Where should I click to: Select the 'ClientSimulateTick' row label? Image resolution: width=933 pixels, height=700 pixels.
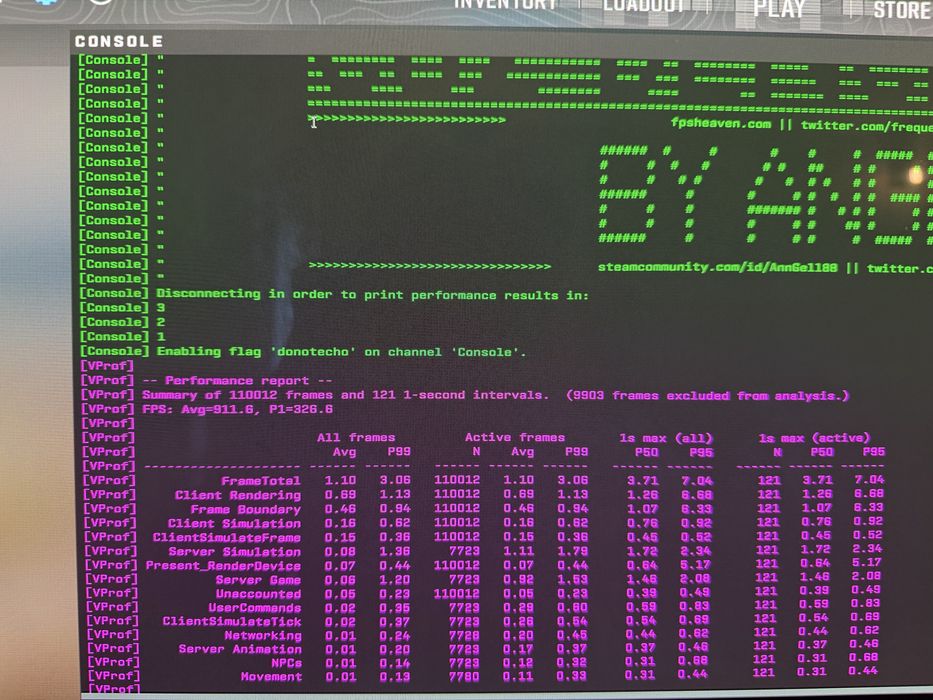click(232, 621)
